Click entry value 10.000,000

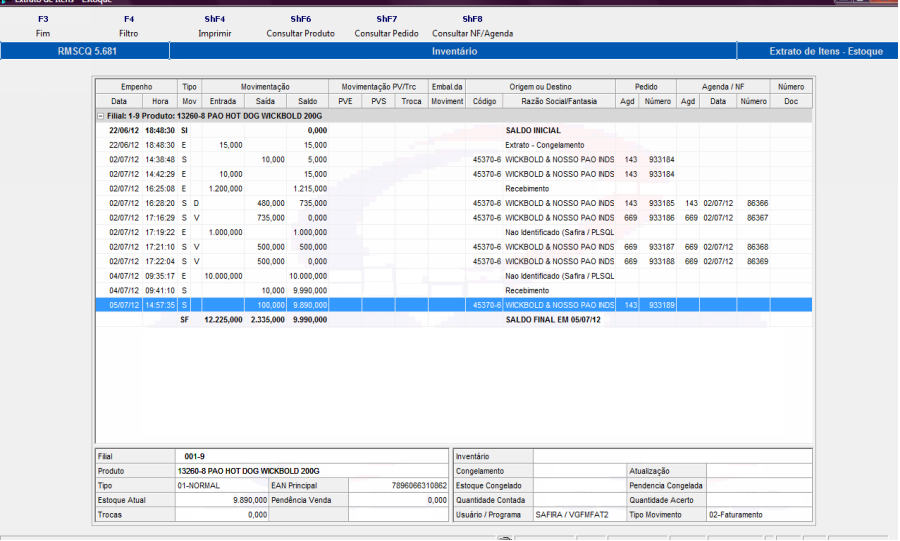(223, 276)
